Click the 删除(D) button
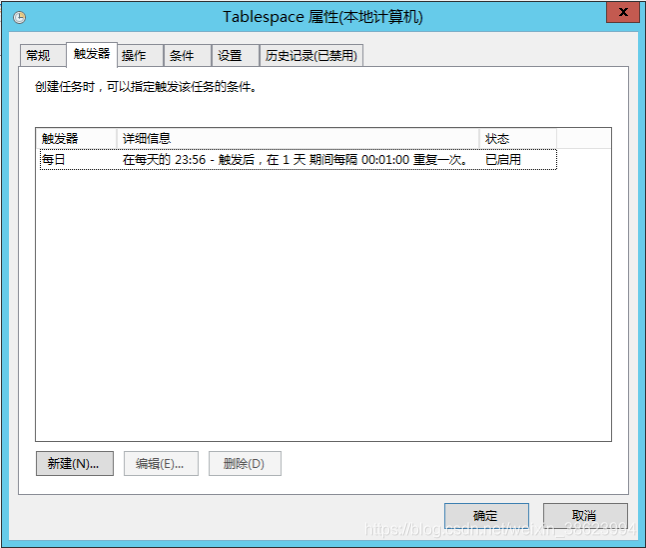Image resolution: width=646 pixels, height=548 pixels. click(244, 464)
